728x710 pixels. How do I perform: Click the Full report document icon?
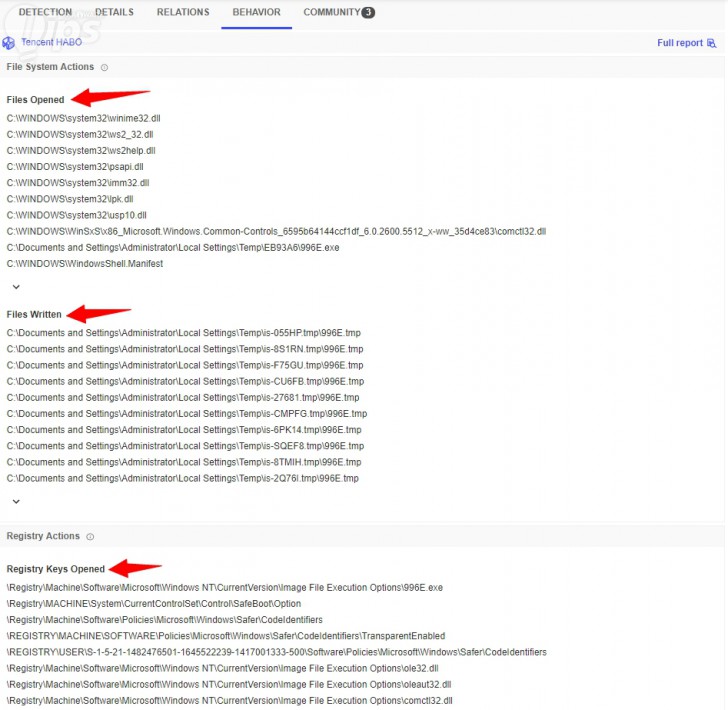pyautogui.click(x=711, y=43)
